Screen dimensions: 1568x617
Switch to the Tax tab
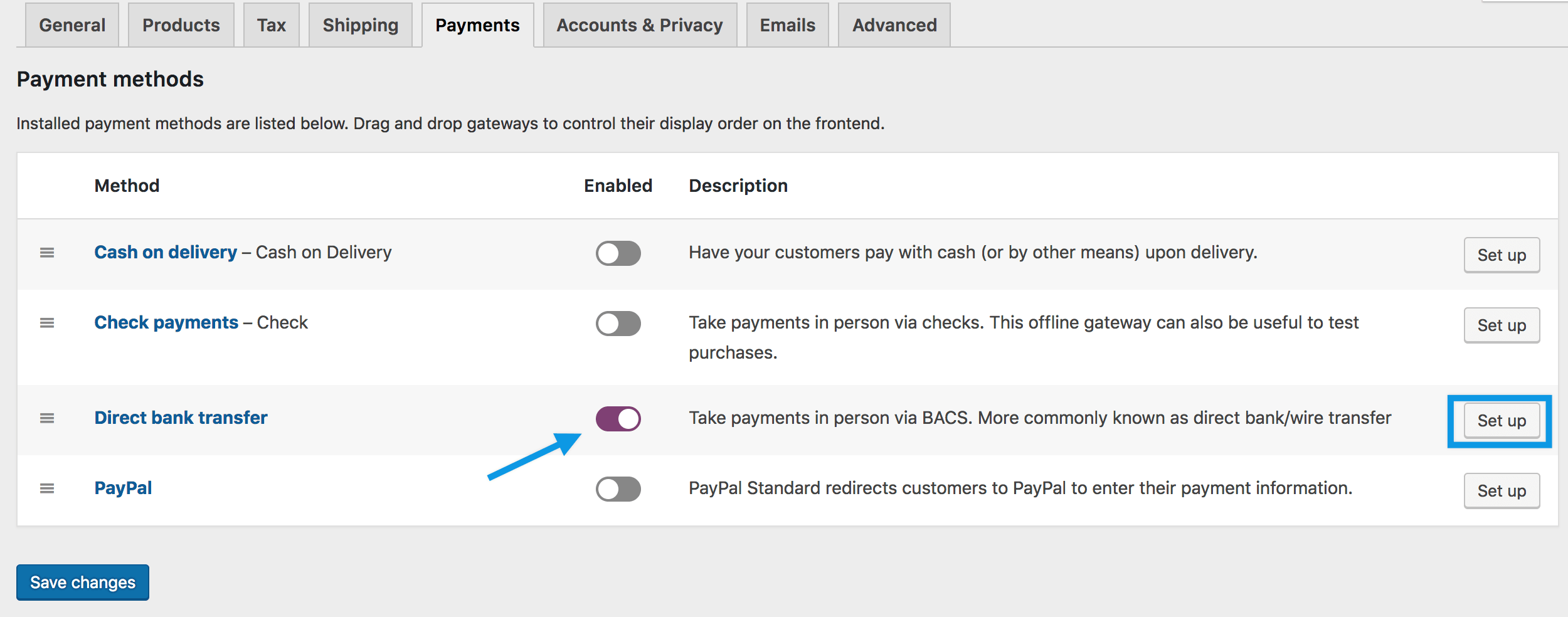(271, 25)
